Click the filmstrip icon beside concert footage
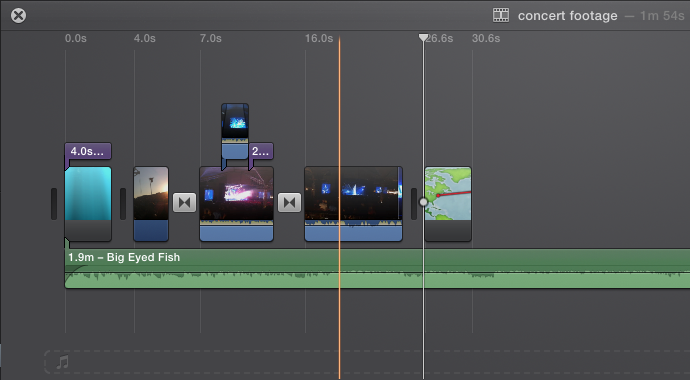Screen dimensions: 690x380 501,15
